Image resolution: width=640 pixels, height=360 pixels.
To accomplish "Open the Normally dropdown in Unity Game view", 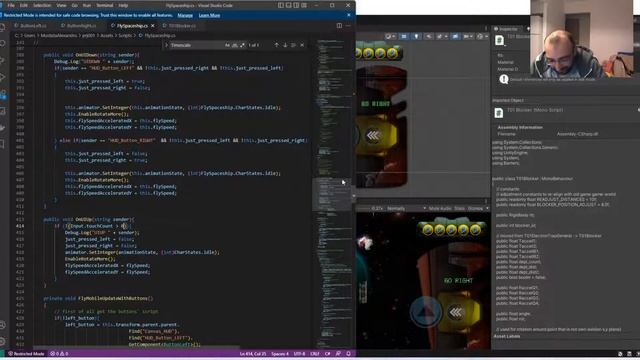I will pos(406,209).
